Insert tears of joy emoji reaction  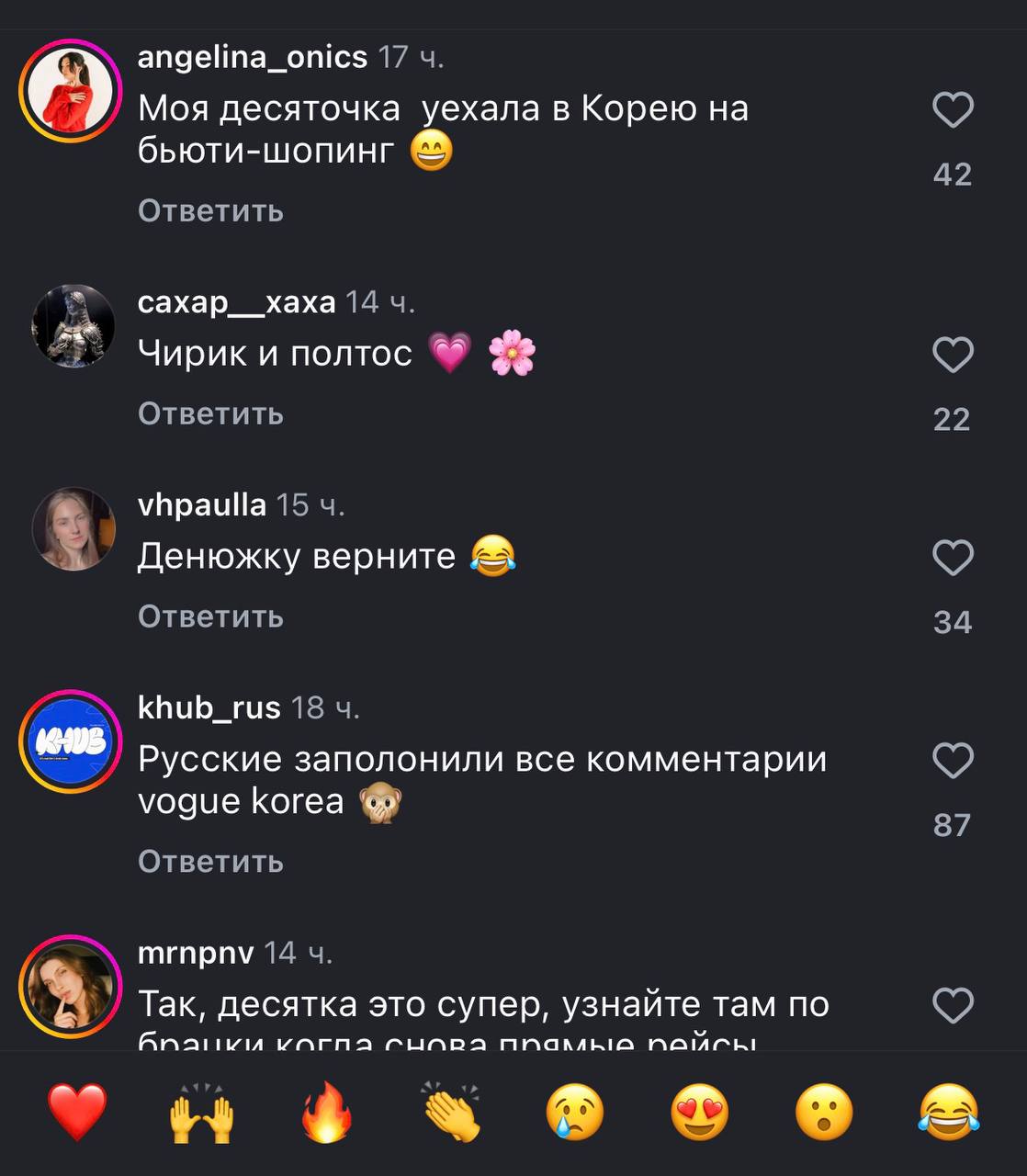(x=949, y=1112)
